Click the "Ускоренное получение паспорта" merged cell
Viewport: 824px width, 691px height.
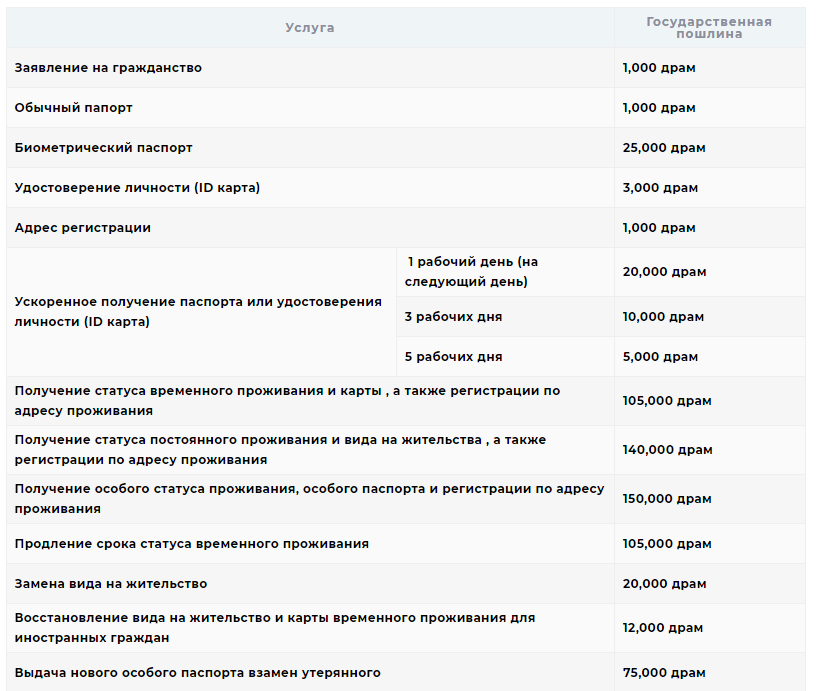click(198, 312)
